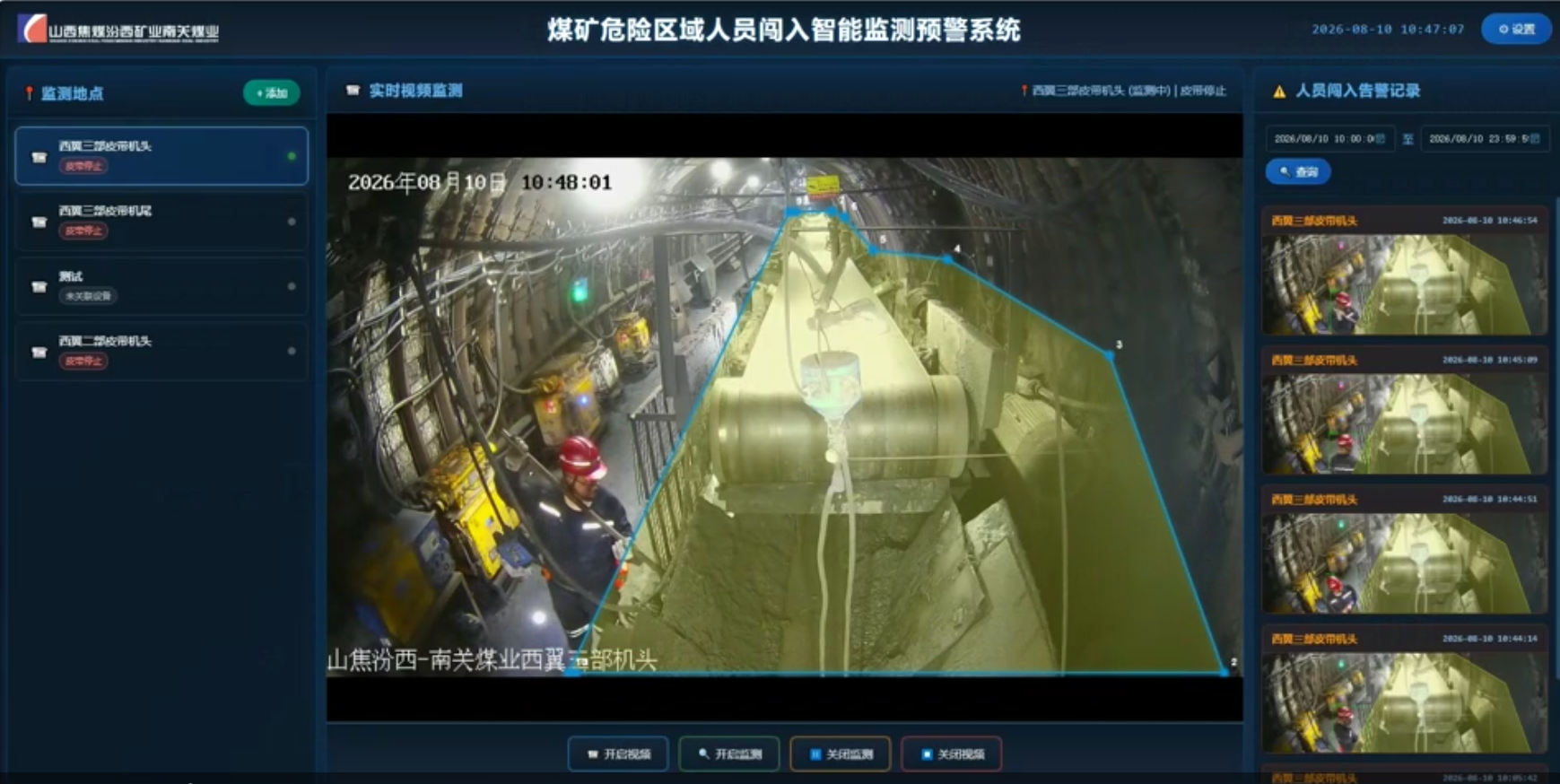
Task: Open the alarm thumbnail from 10:44:14
Action: coord(1404,702)
